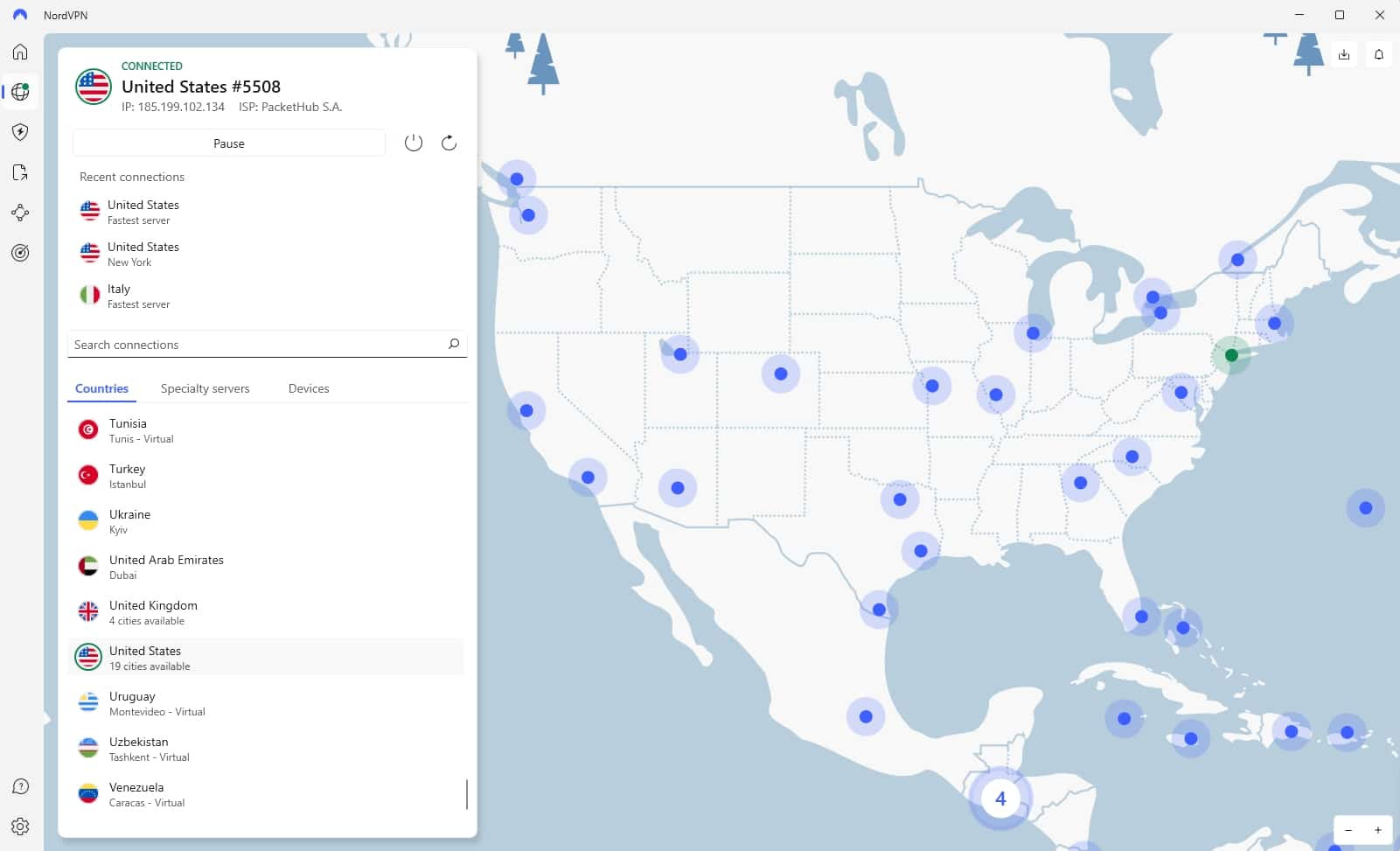Click the country list scrollbar
The image size is (1400, 851).
[x=467, y=794]
